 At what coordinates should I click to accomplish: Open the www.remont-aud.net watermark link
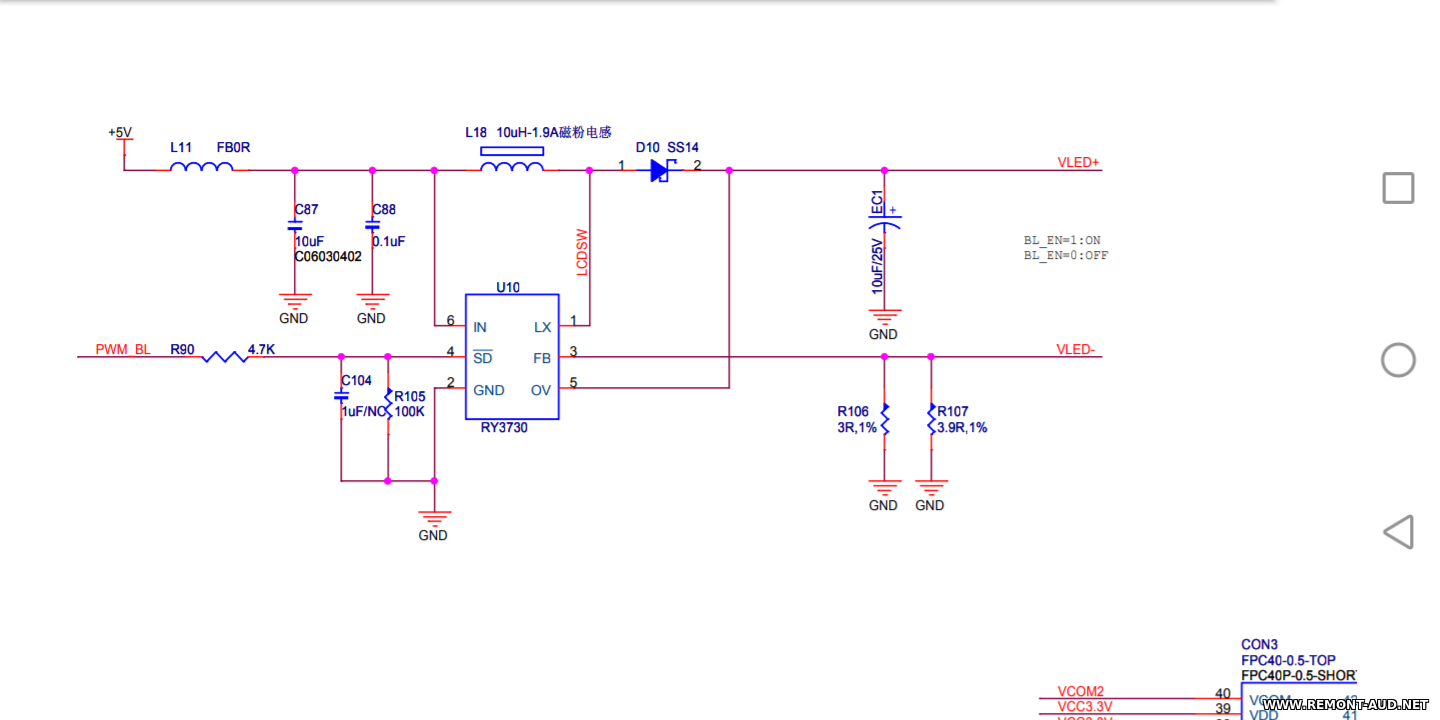(1345, 705)
